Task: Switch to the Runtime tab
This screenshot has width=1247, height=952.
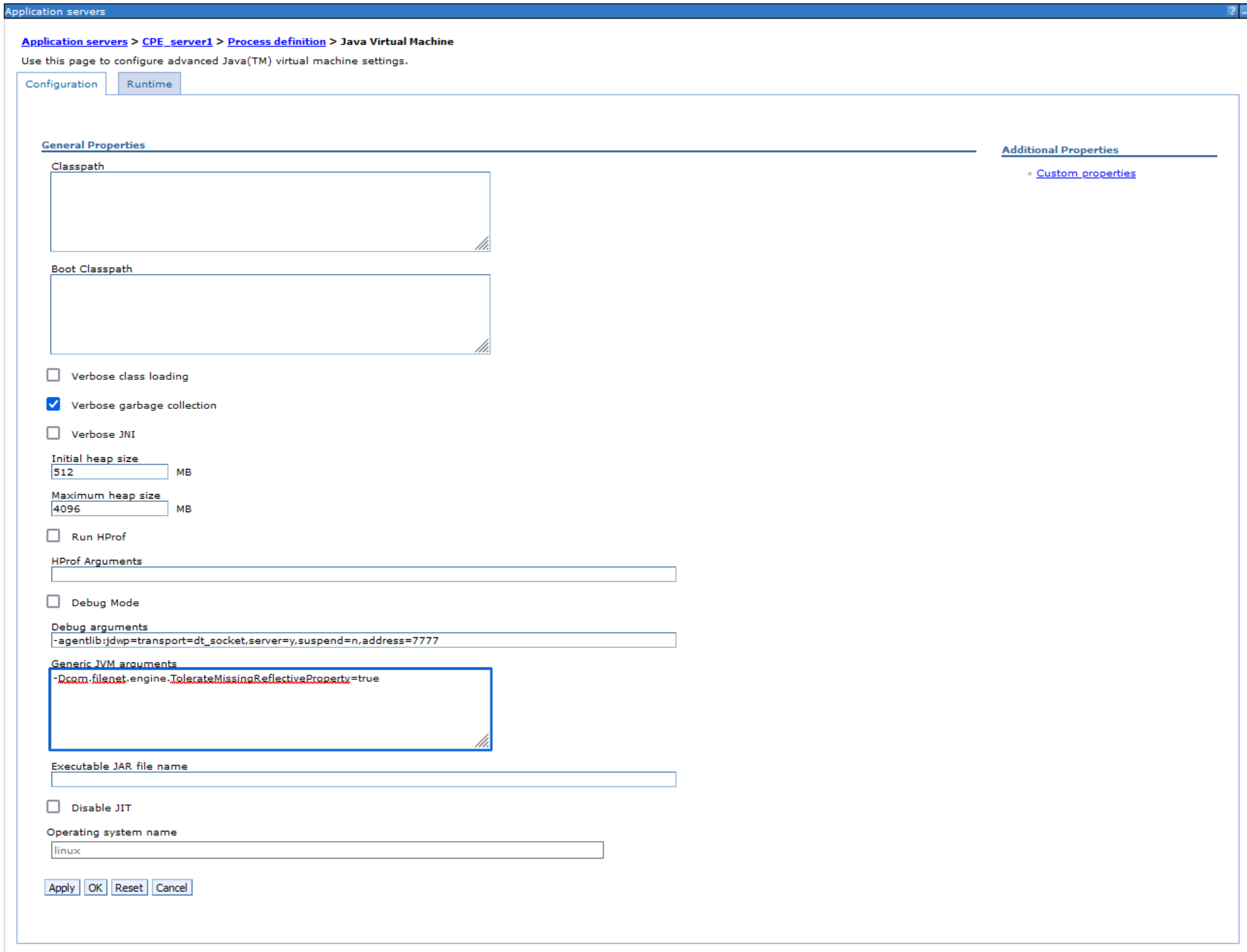Action: click(x=149, y=83)
